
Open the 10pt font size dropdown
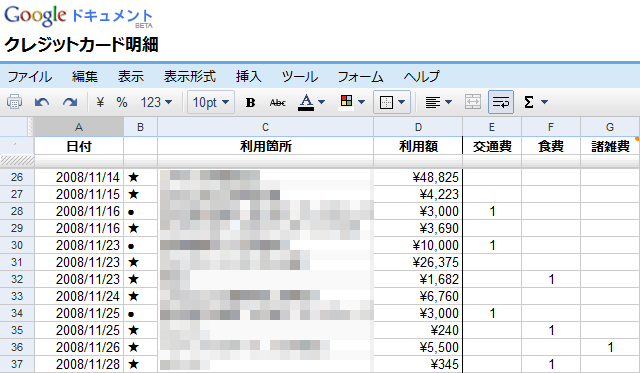(211, 102)
